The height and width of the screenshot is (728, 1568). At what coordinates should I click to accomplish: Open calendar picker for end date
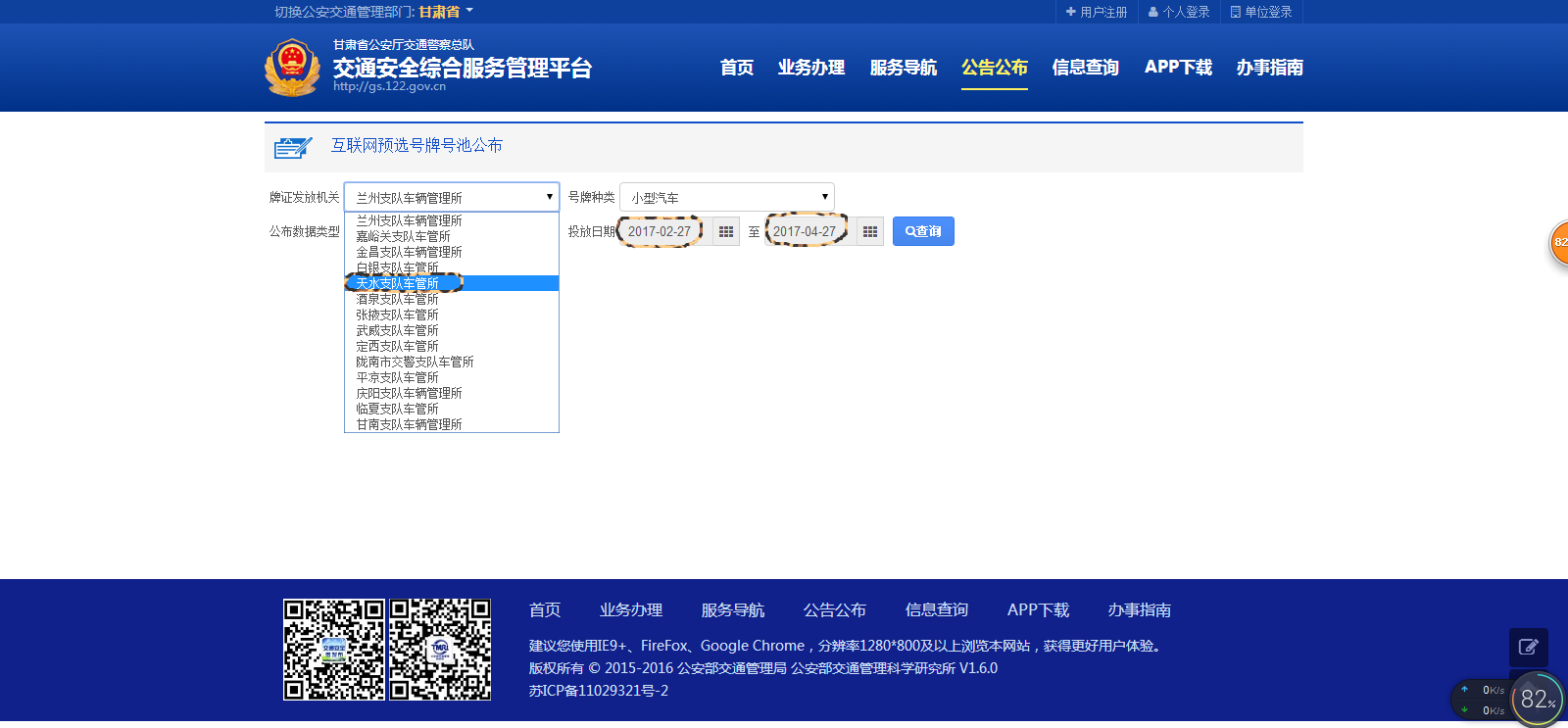click(870, 231)
